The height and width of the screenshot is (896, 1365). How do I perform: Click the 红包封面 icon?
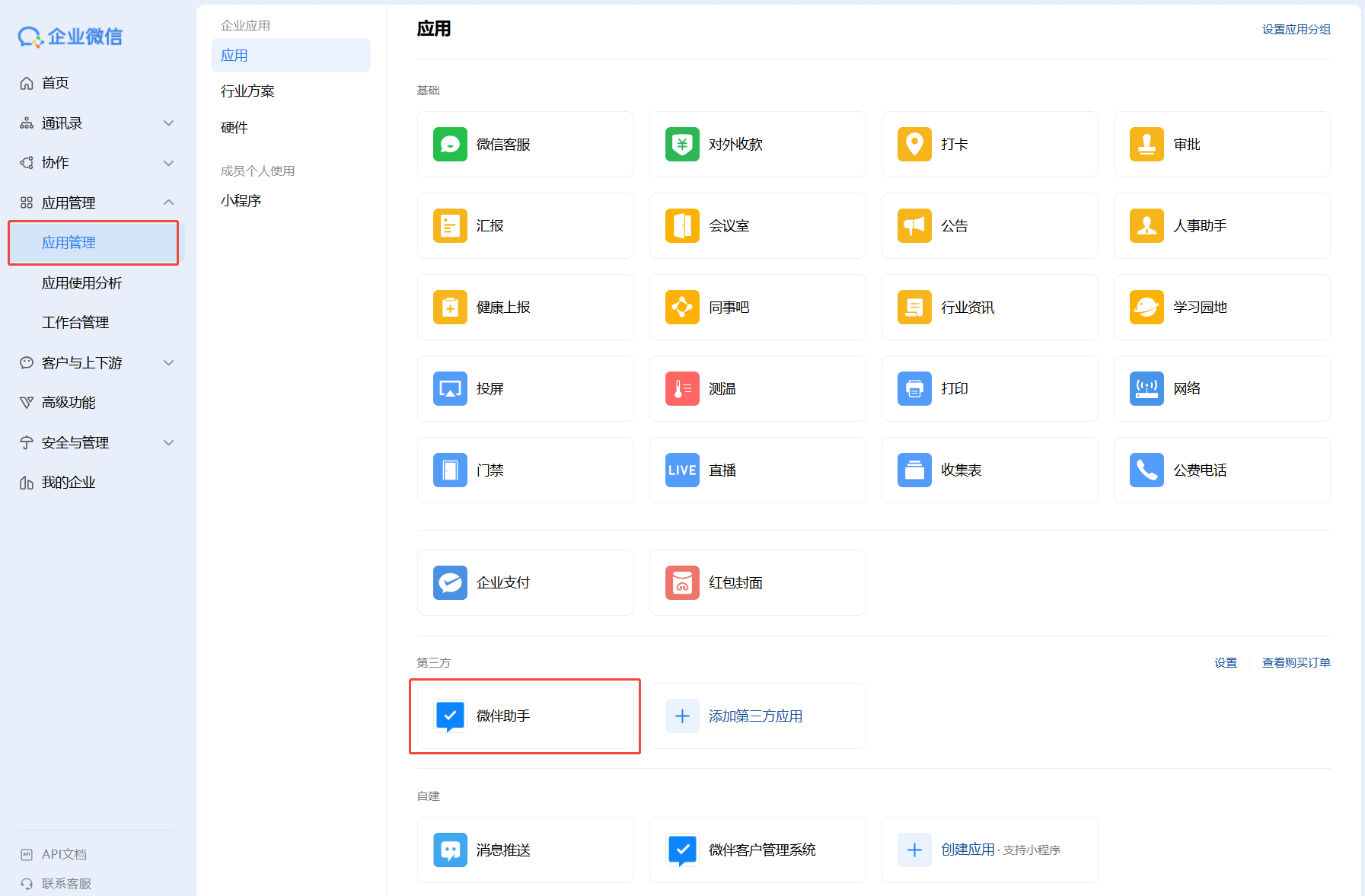coord(682,583)
